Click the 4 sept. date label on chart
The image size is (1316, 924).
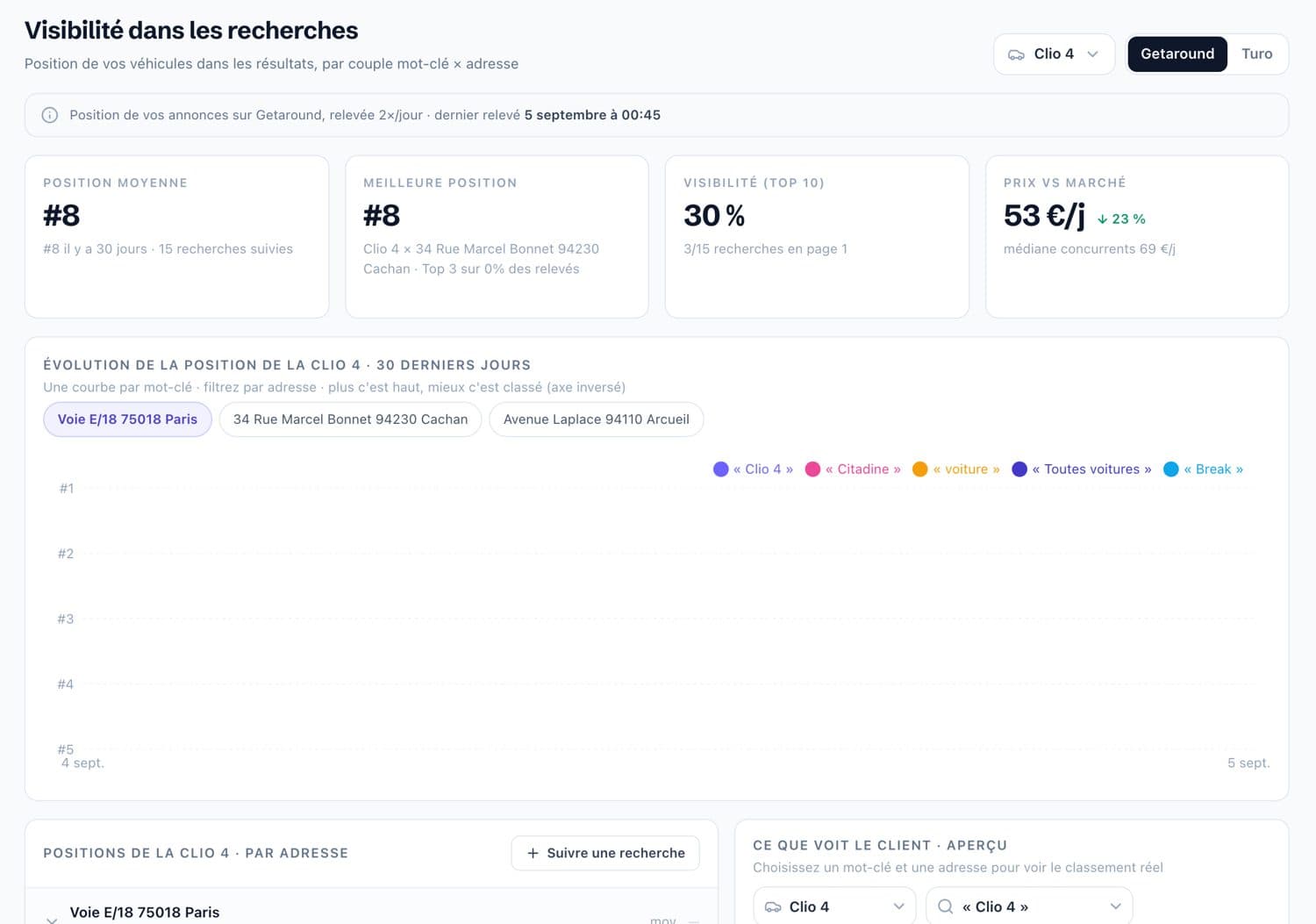click(x=82, y=763)
